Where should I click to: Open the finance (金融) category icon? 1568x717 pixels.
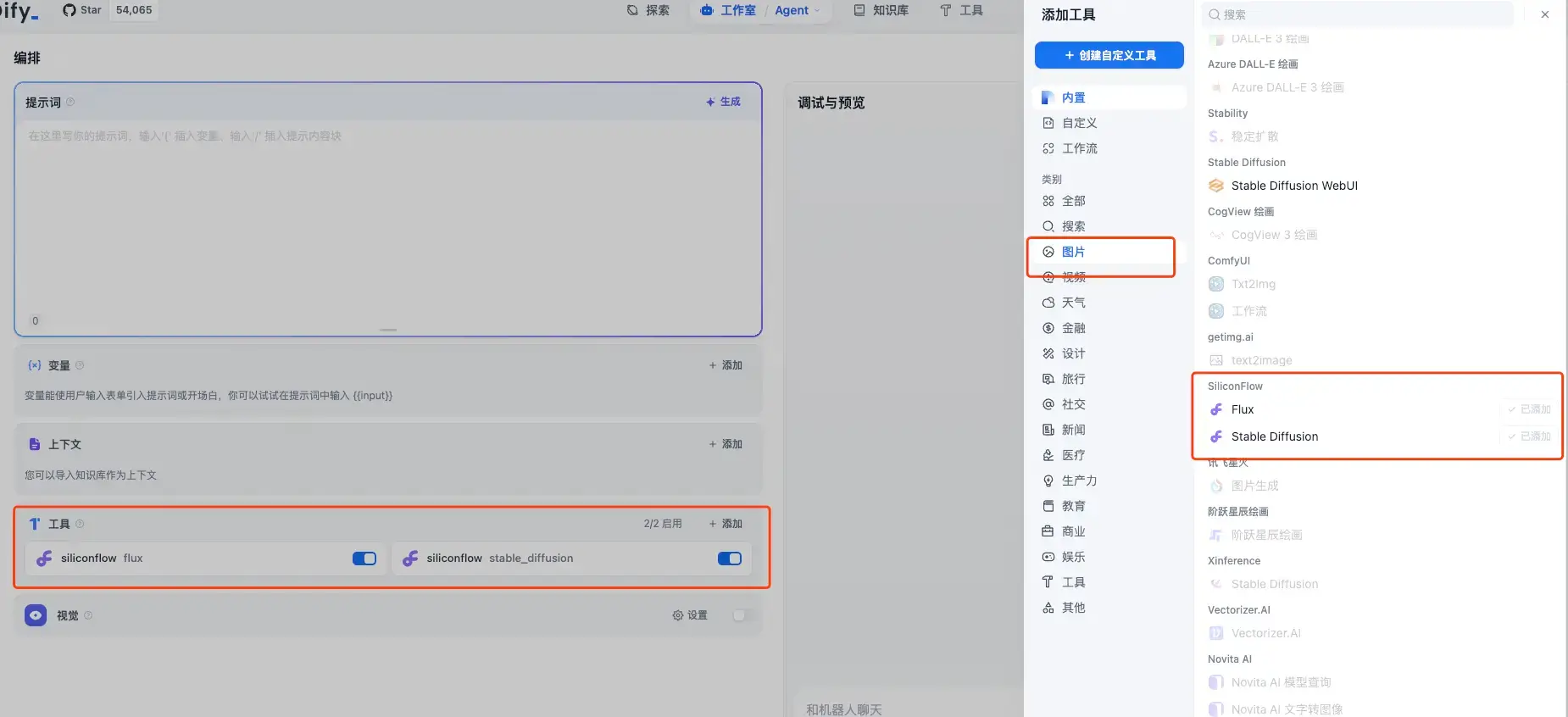[1048, 328]
